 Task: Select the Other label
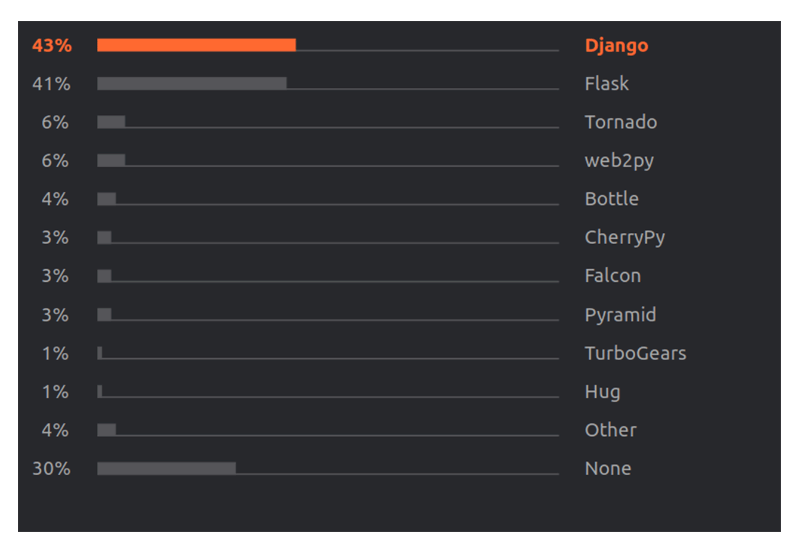[x=610, y=430]
